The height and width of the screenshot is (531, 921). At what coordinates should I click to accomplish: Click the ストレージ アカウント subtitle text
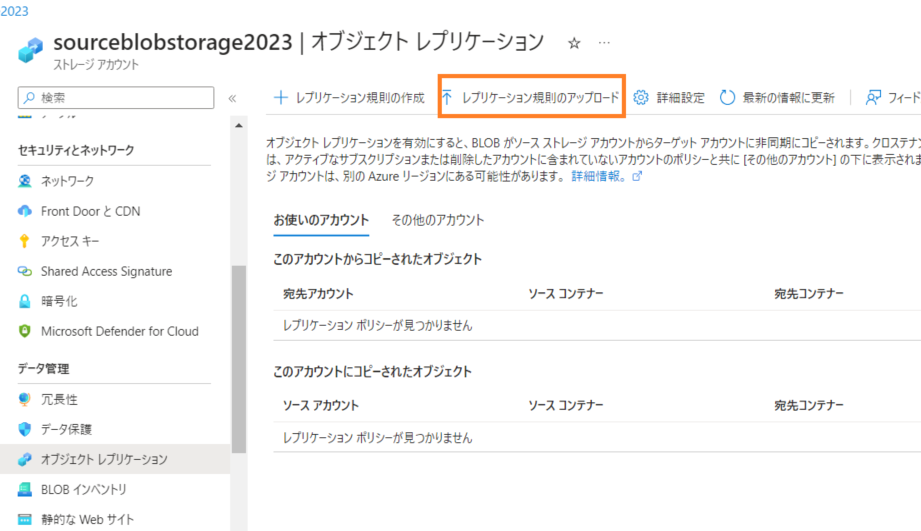tap(96, 65)
